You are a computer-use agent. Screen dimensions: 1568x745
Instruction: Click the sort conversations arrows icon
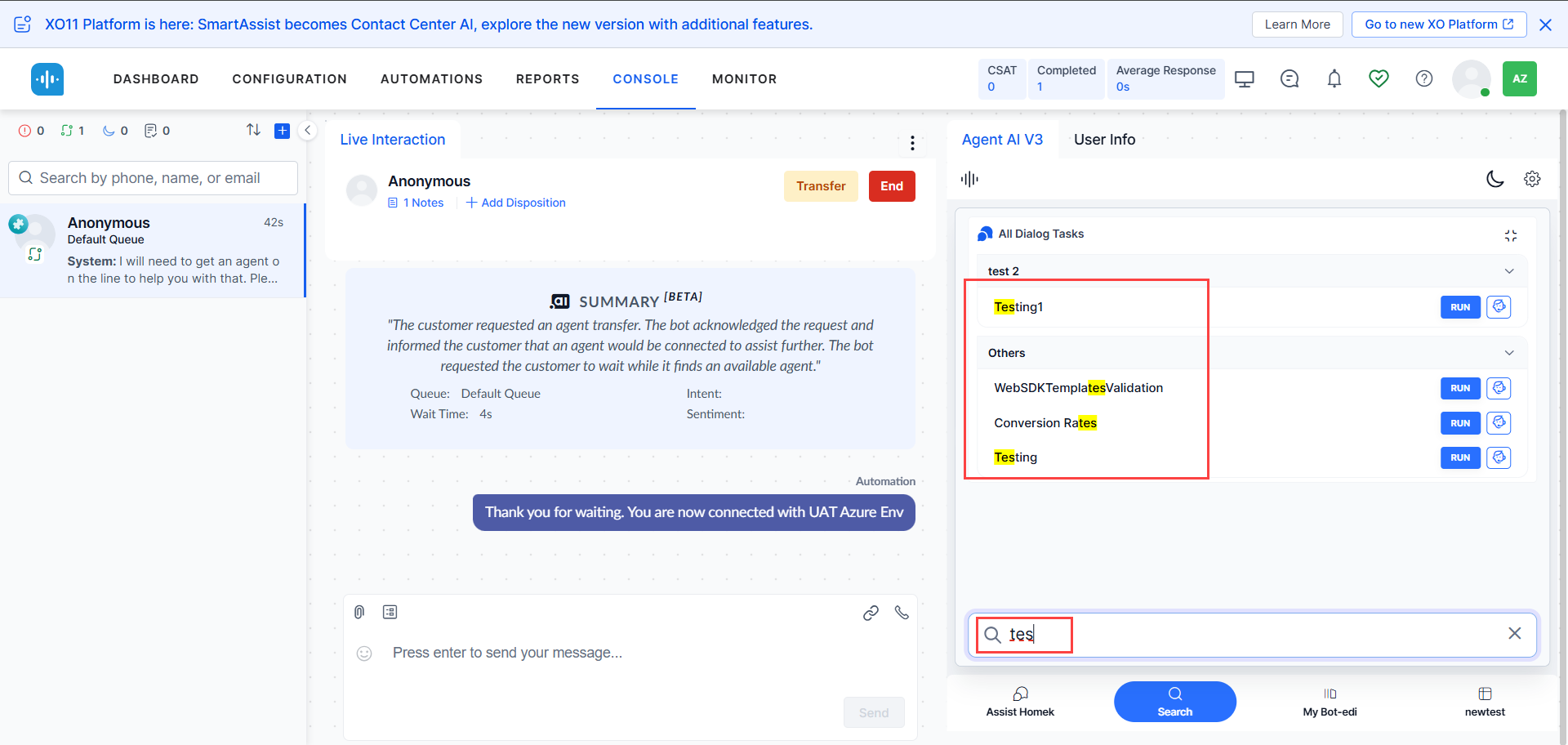[253, 130]
